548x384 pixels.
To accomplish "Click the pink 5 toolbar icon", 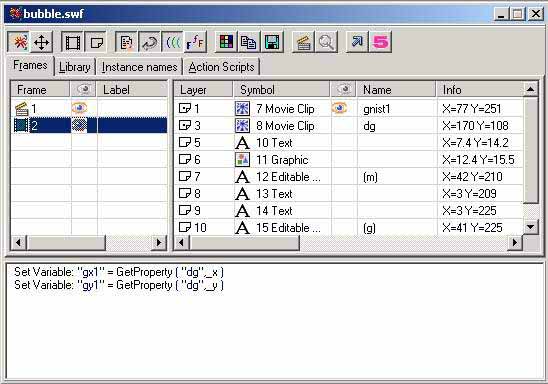I will click(380, 43).
